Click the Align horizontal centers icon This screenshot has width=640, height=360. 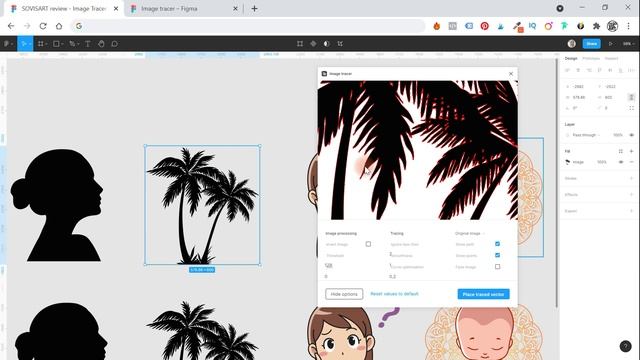click(x=578, y=70)
